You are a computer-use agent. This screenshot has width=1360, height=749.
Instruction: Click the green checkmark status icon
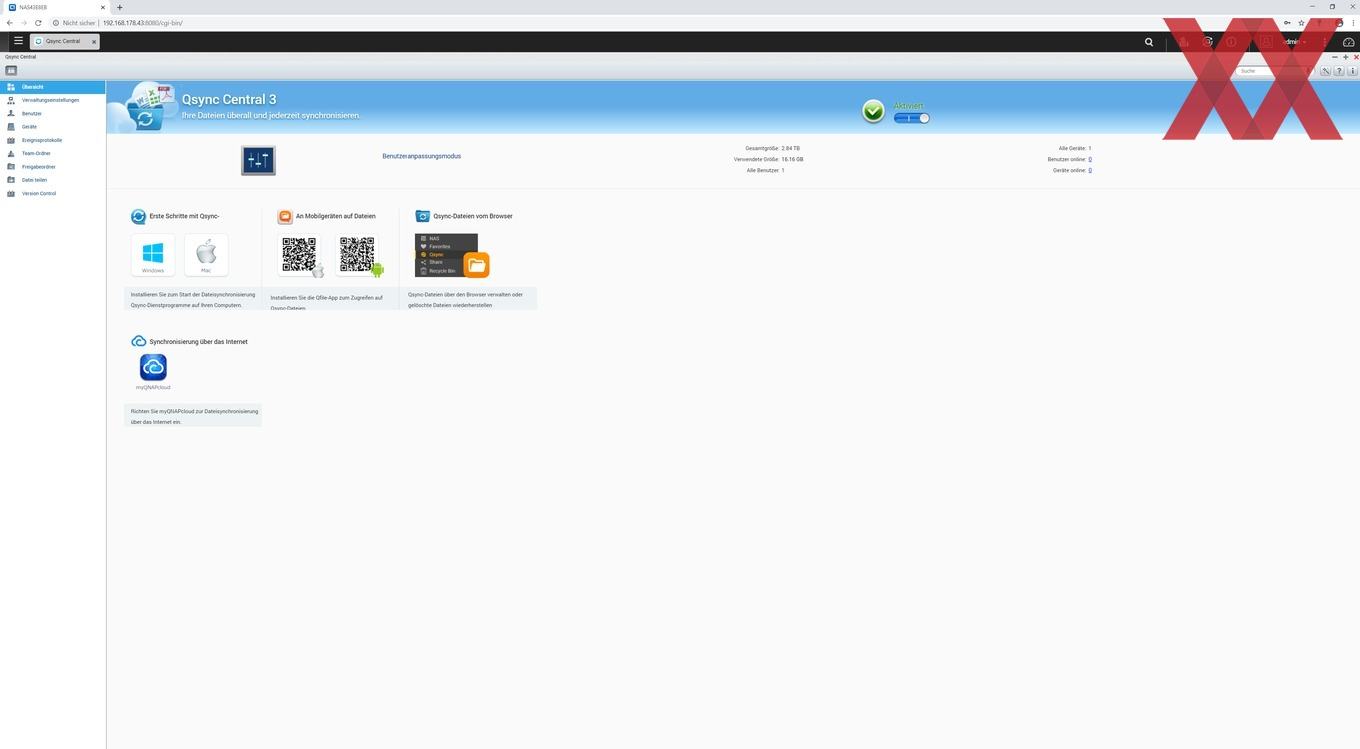click(873, 112)
